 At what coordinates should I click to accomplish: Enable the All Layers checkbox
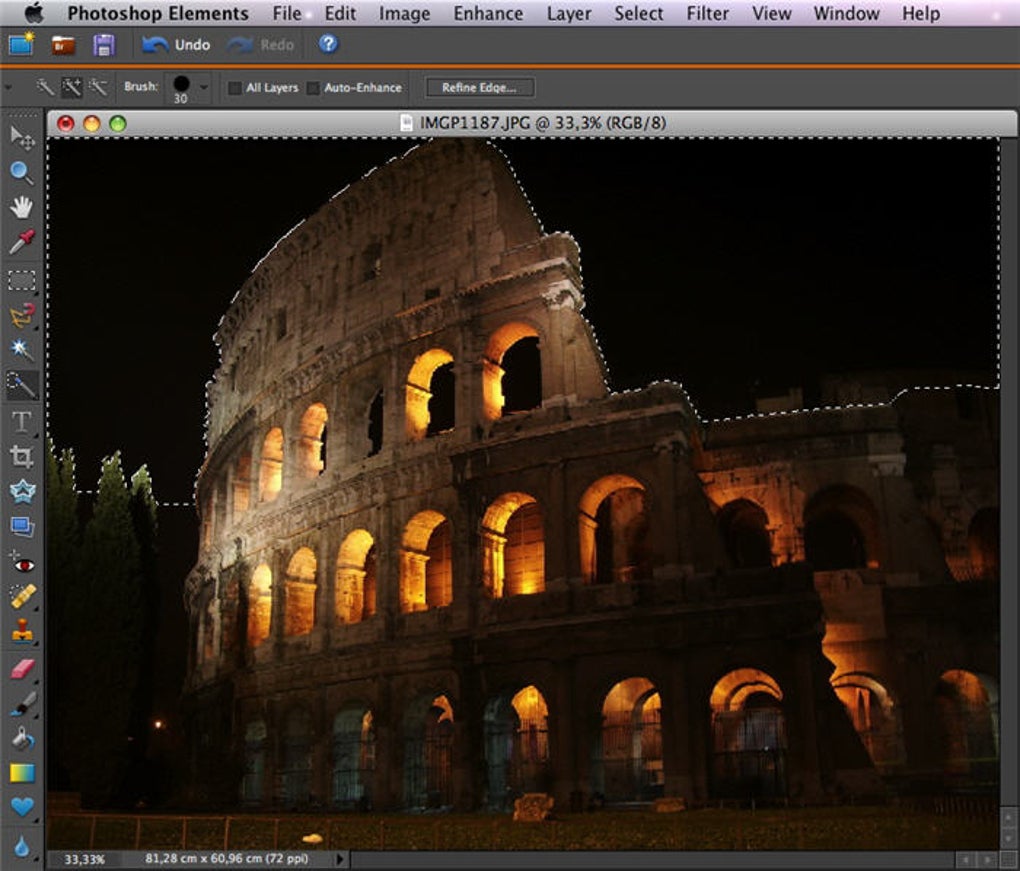coord(235,88)
